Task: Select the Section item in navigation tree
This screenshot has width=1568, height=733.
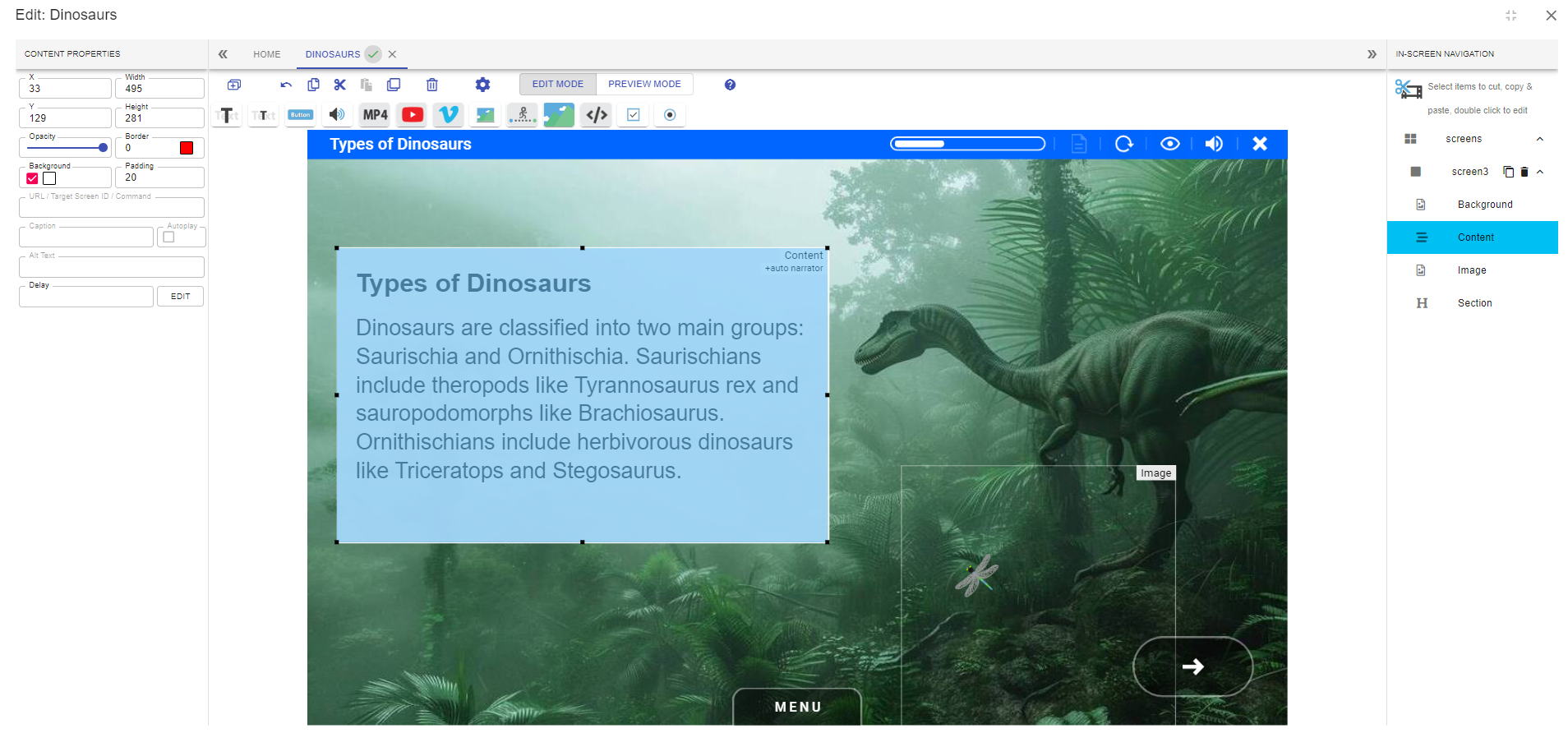Action: 1472,303
